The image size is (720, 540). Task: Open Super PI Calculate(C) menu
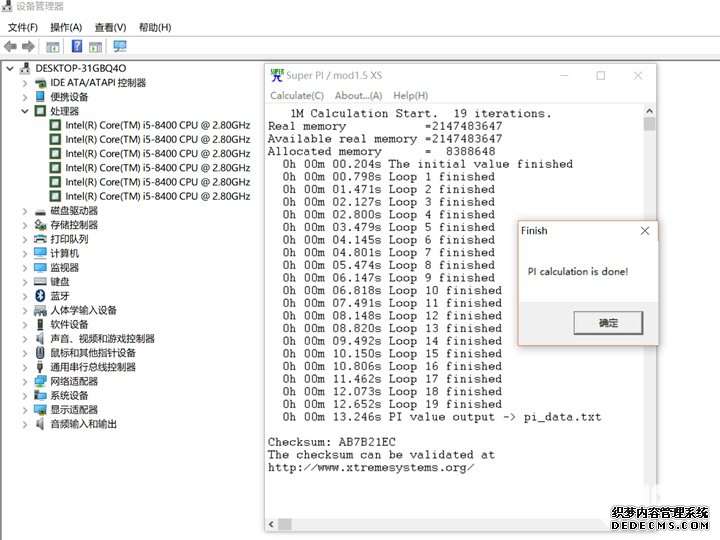point(297,96)
